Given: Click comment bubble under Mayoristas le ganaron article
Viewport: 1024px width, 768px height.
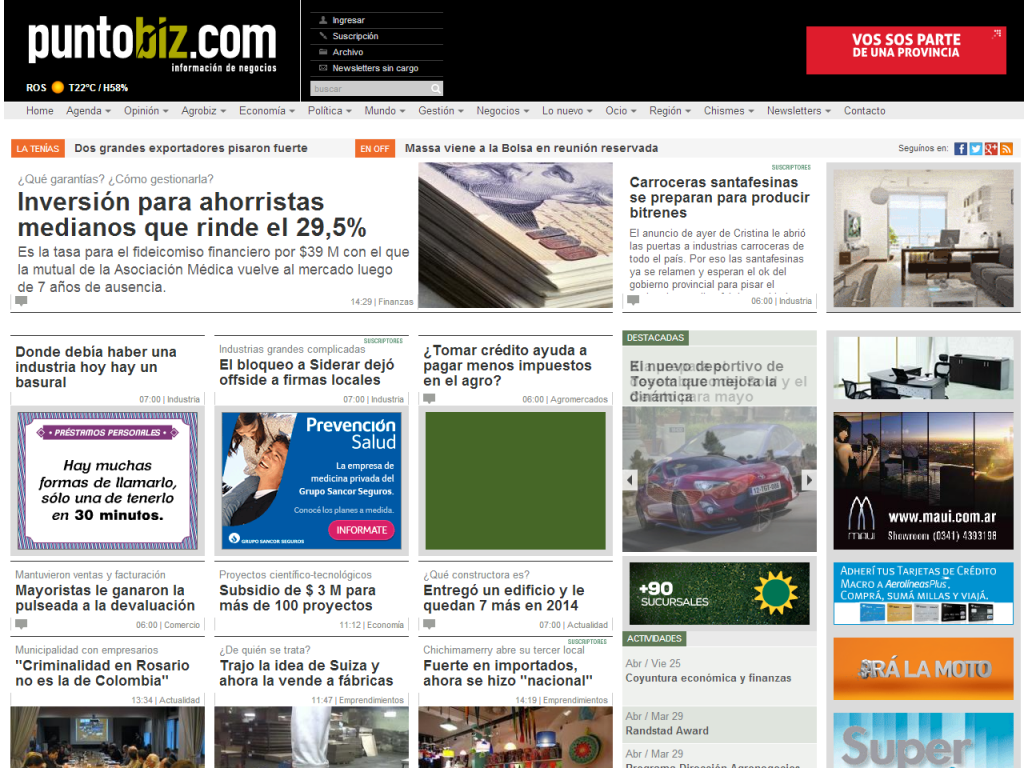Looking at the screenshot, I should 22,624.
